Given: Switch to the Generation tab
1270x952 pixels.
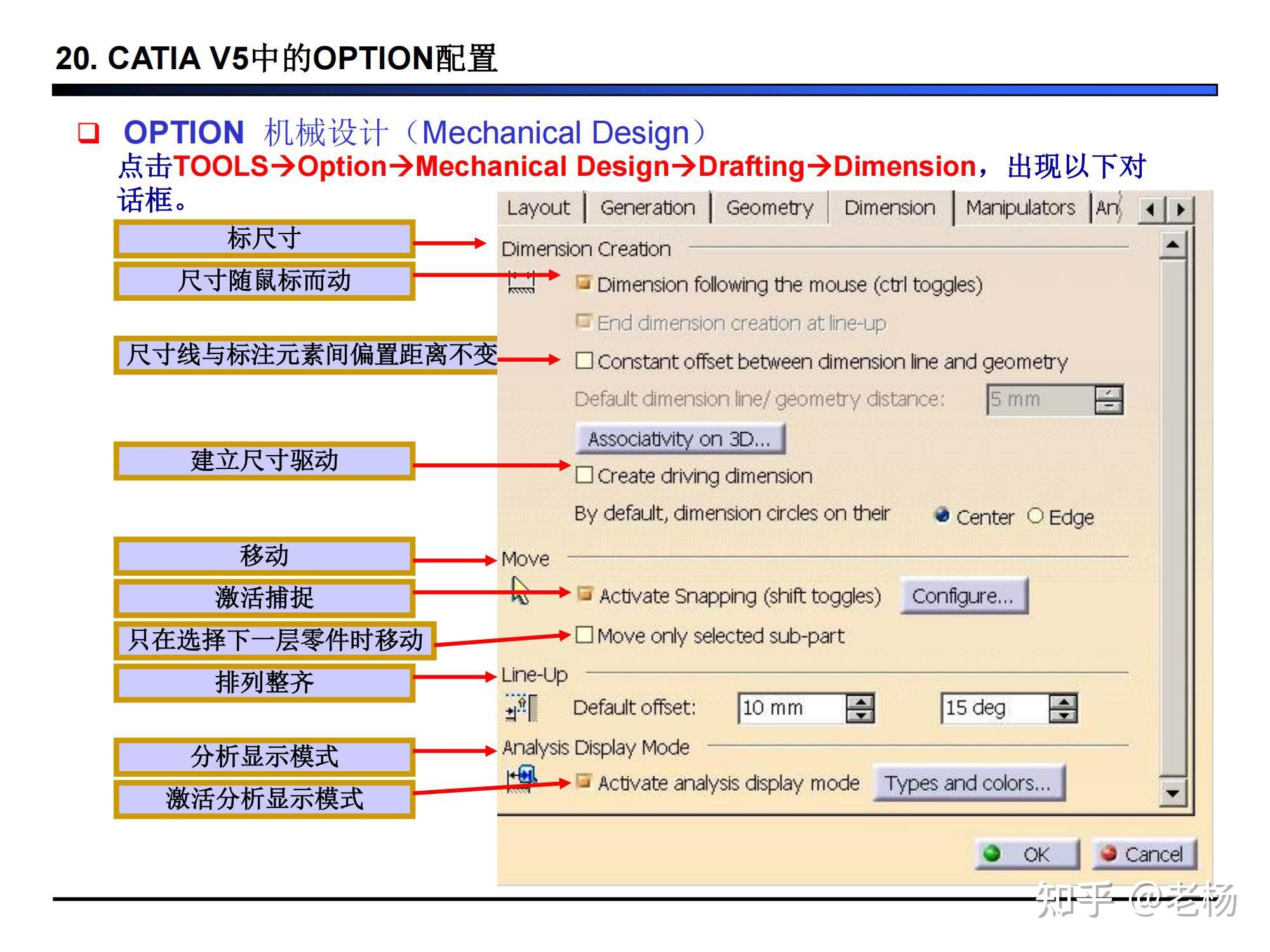Looking at the screenshot, I should pos(647,208).
